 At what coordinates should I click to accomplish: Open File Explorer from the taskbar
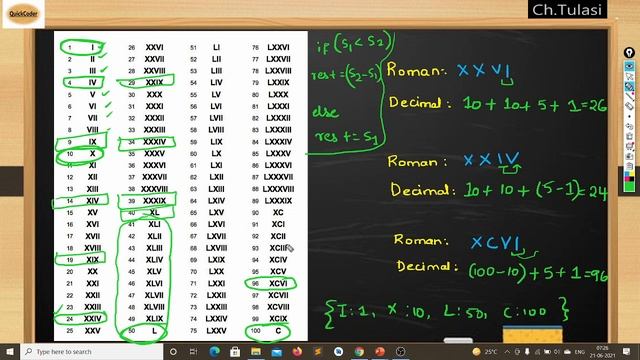pos(256,351)
